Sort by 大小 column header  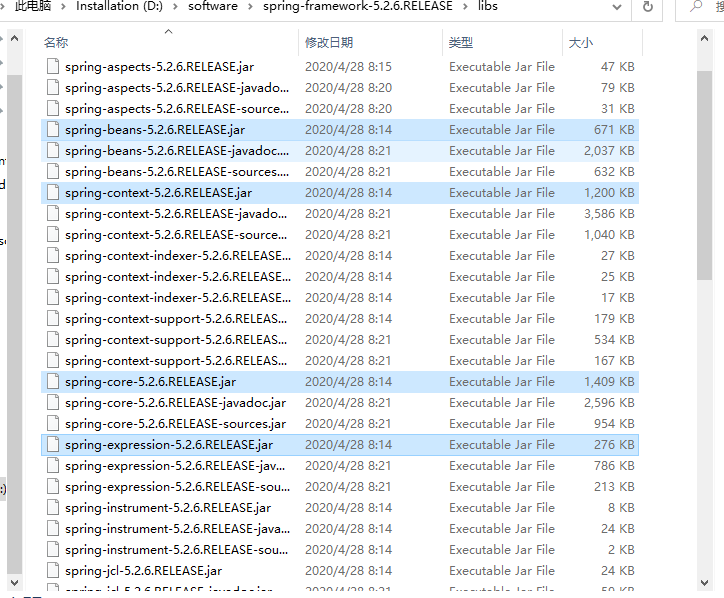(x=603, y=42)
